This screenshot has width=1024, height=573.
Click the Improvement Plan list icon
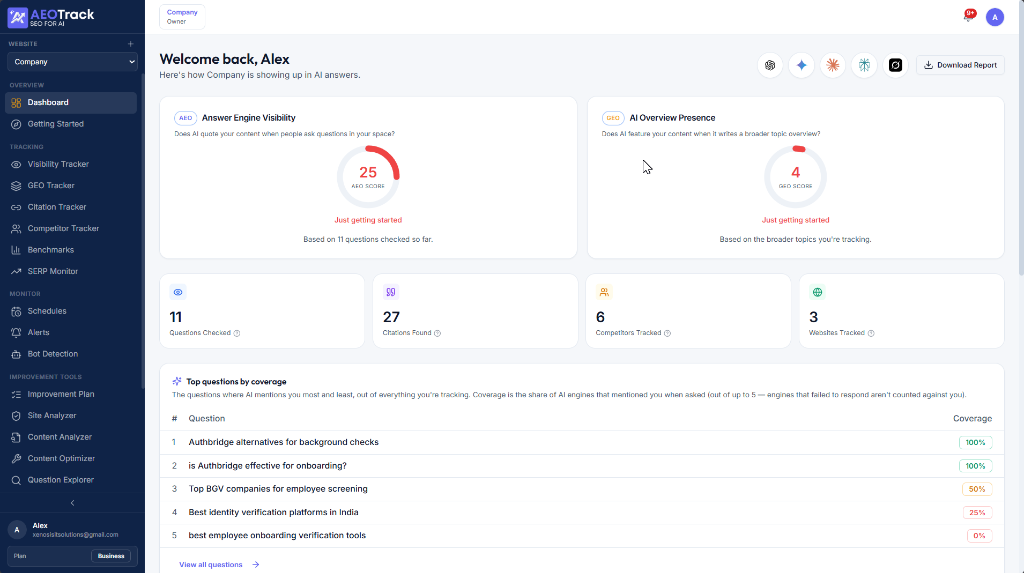[16, 395]
